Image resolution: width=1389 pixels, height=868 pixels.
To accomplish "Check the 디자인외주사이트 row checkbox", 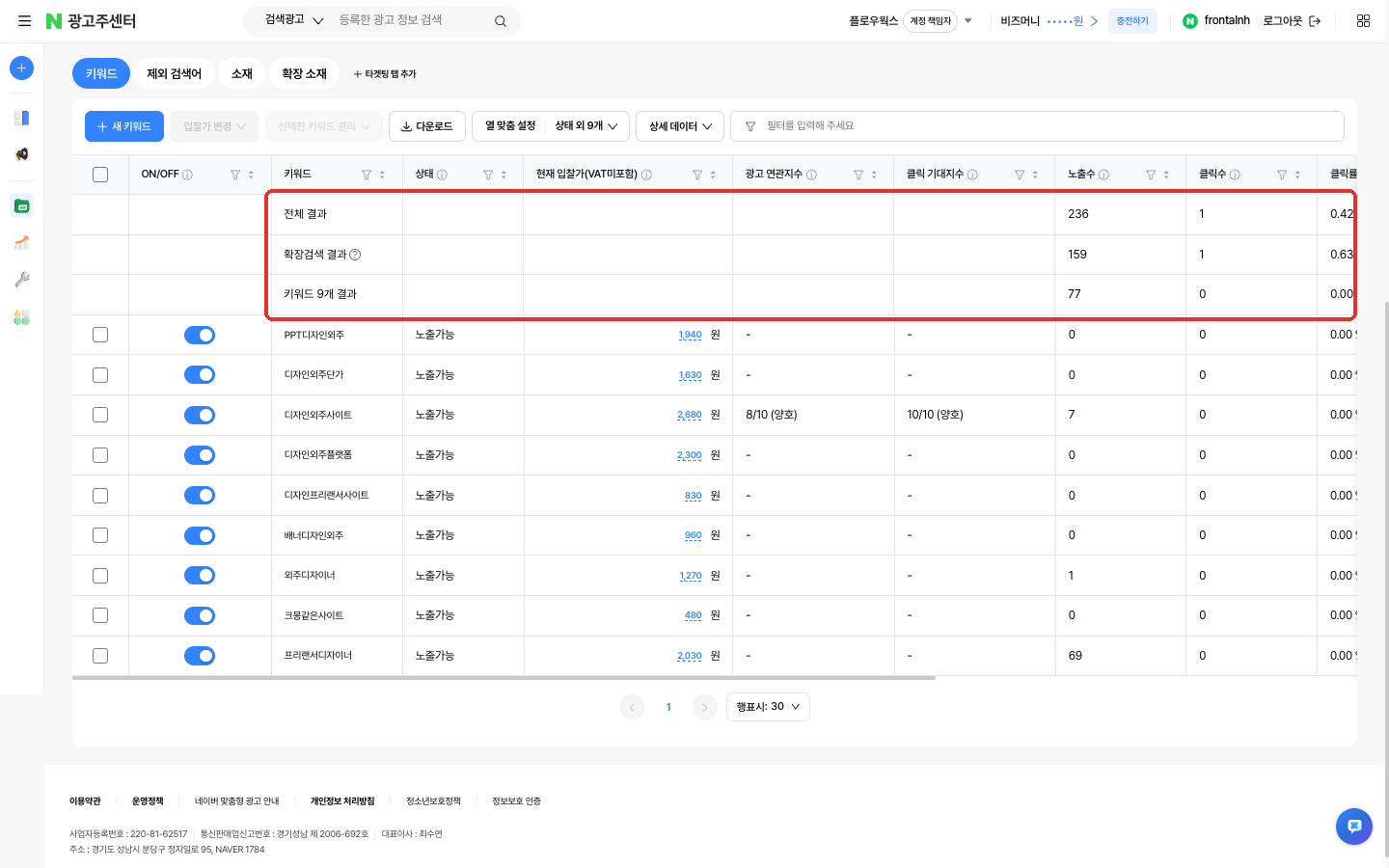I will 100,415.
